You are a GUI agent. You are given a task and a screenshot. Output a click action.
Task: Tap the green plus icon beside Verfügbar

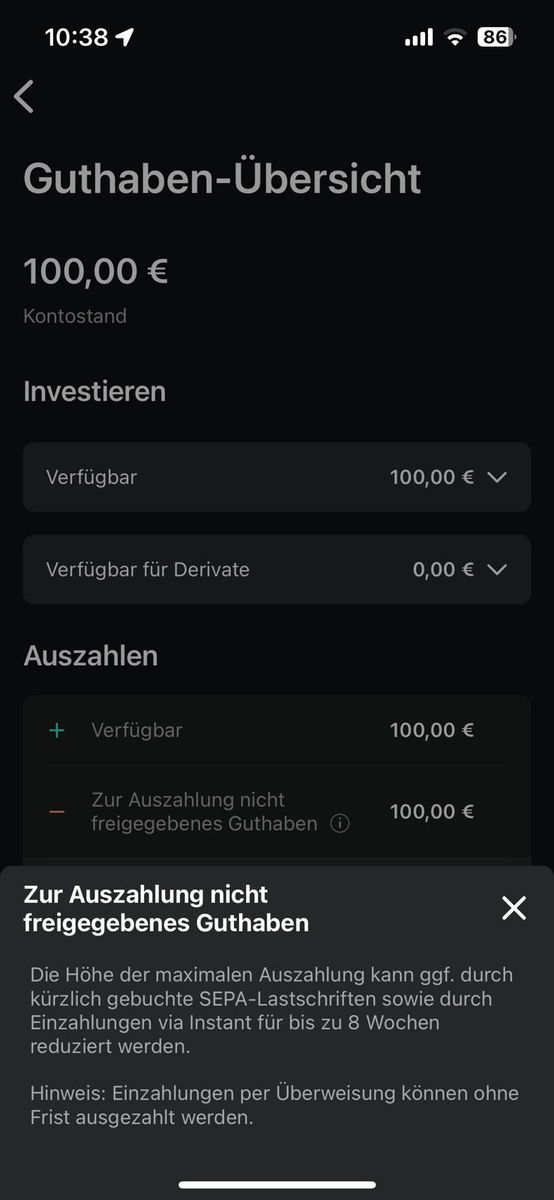57,731
